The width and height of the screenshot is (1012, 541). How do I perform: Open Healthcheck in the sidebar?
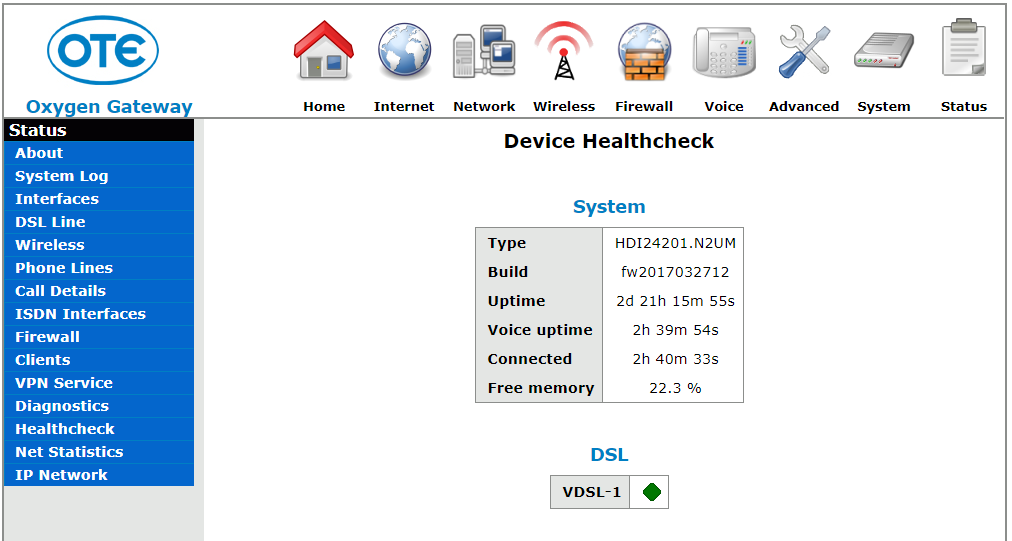(x=99, y=429)
